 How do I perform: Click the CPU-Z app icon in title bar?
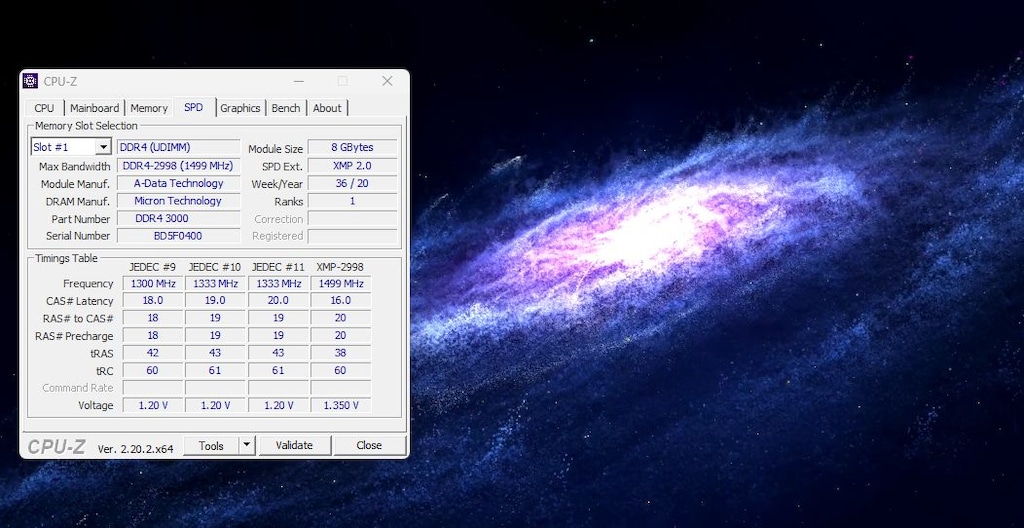click(30, 81)
